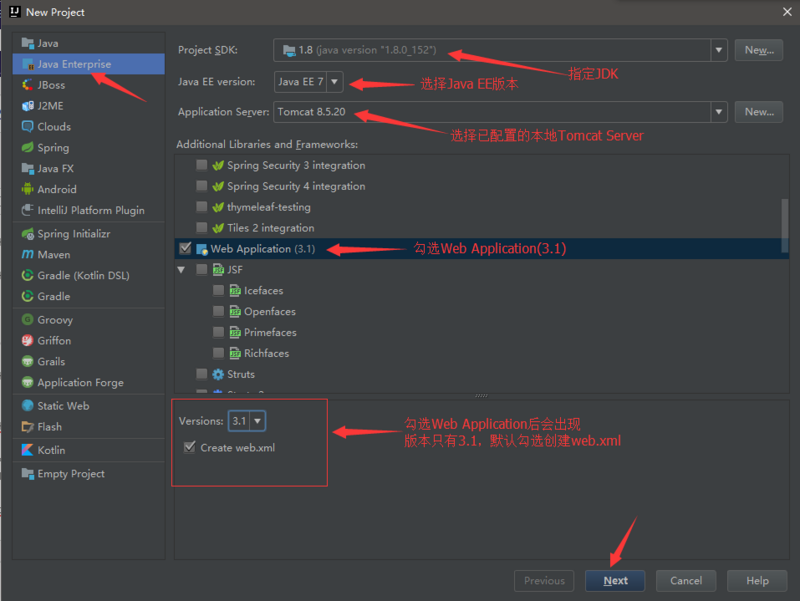Uncheck the Create web.xml checkbox
Viewport: 800px width, 601px height.
(190, 447)
